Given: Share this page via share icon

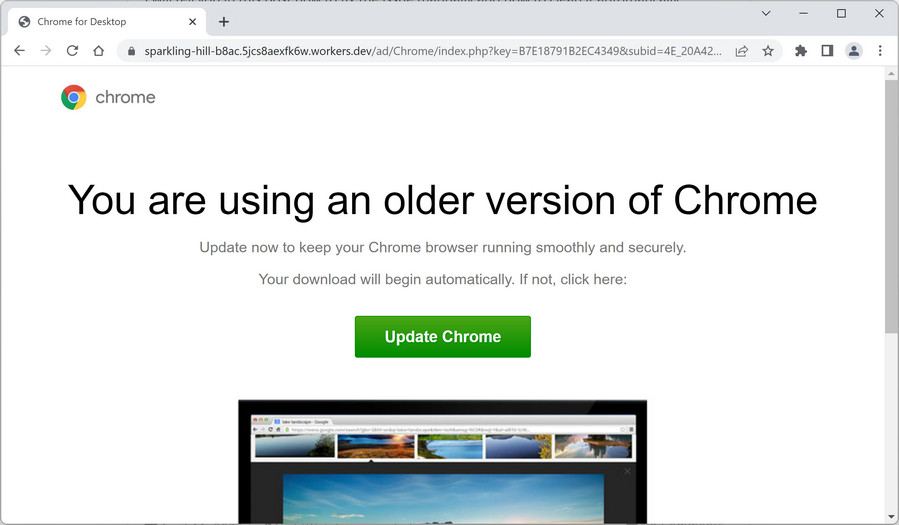Looking at the screenshot, I should pos(741,51).
